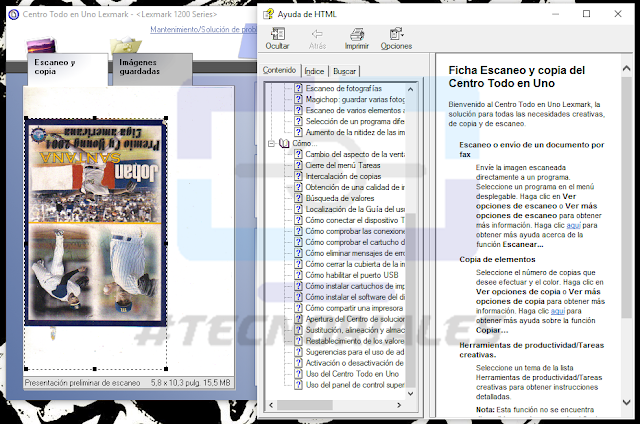The height and width of the screenshot is (424, 640).
Task: Open Magichop: guardar varias fotografías topic
Action: click(x=355, y=99)
